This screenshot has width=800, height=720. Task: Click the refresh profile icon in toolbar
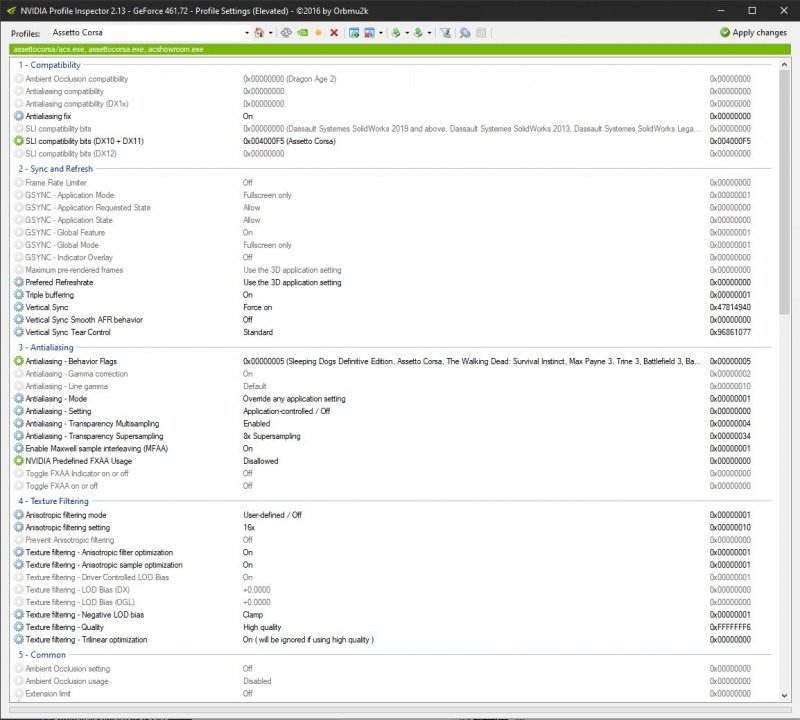pyautogui.click(x=286, y=33)
